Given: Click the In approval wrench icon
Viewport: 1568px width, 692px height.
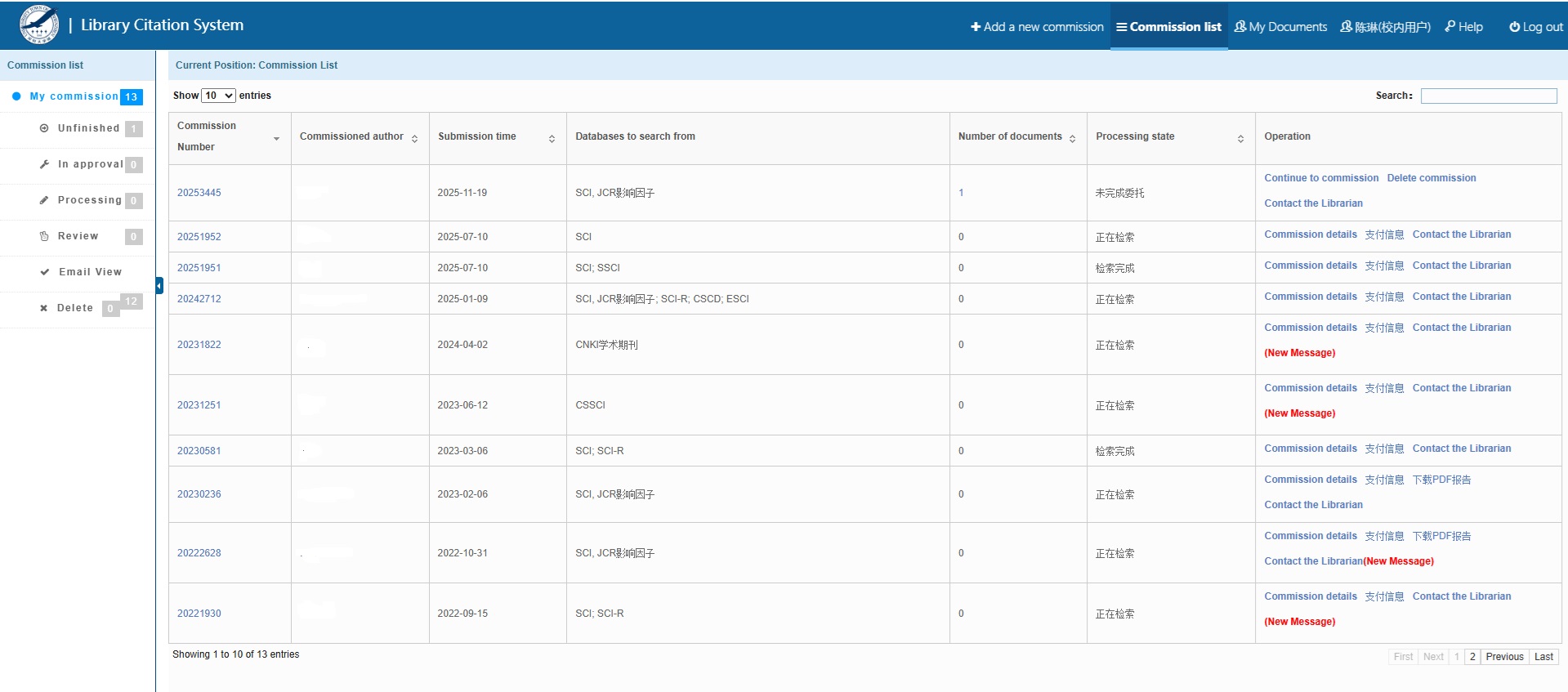Looking at the screenshot, I should click(x=44, y=164).
